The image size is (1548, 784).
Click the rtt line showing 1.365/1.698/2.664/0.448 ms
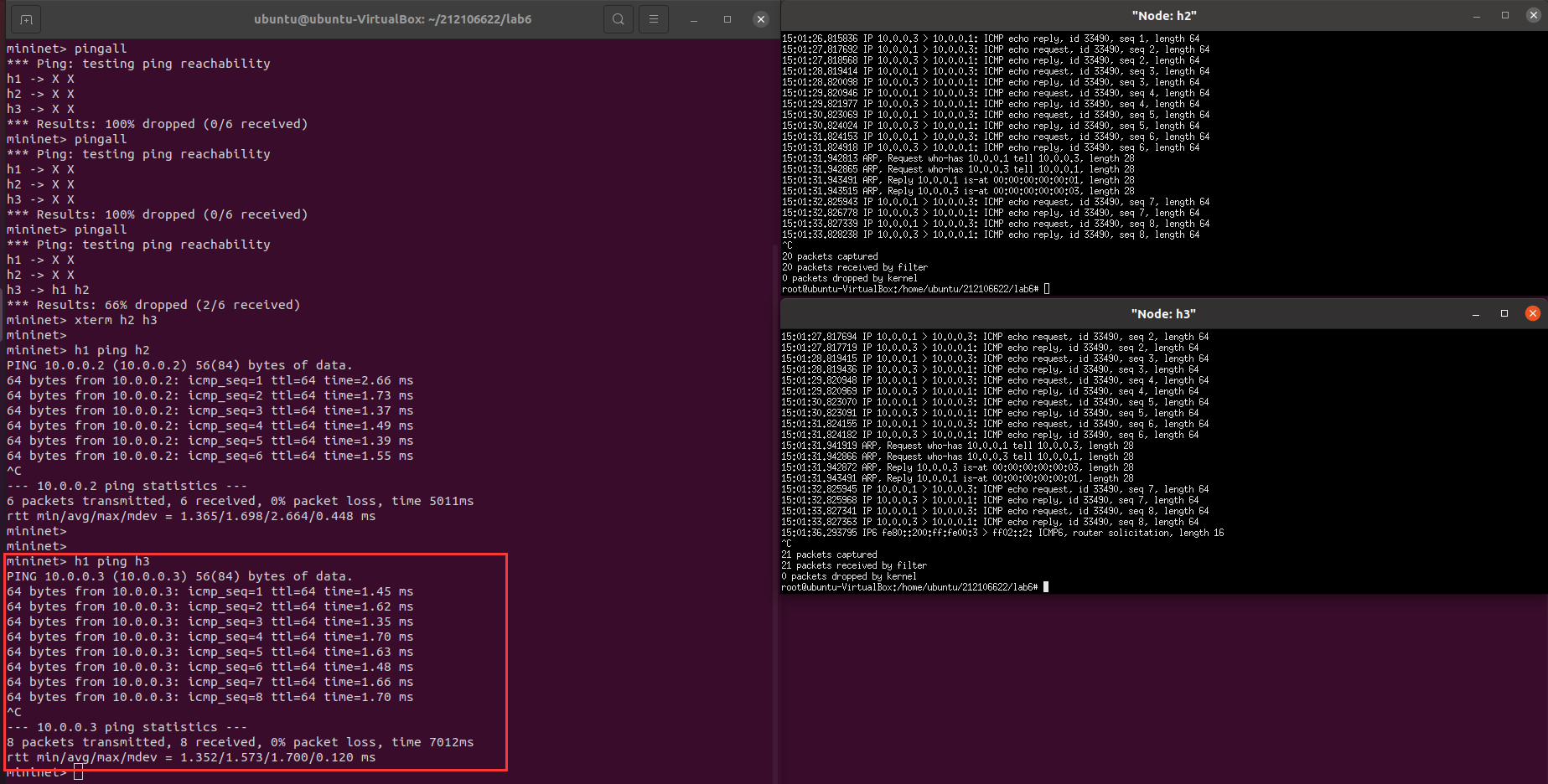point(191,516)
